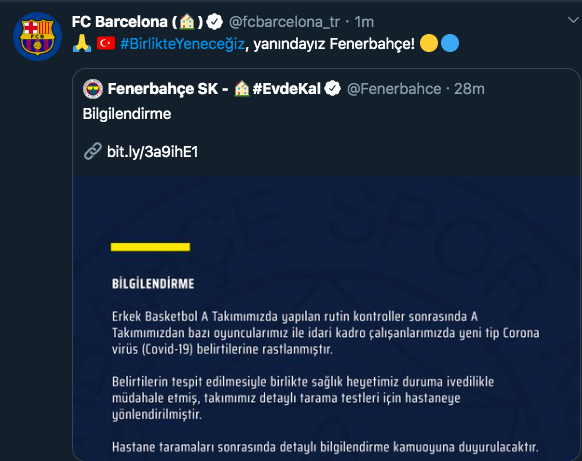This screenshot has width=582, height=461.
Task: Click the yellow circle emoji
Action: [429, 43]
